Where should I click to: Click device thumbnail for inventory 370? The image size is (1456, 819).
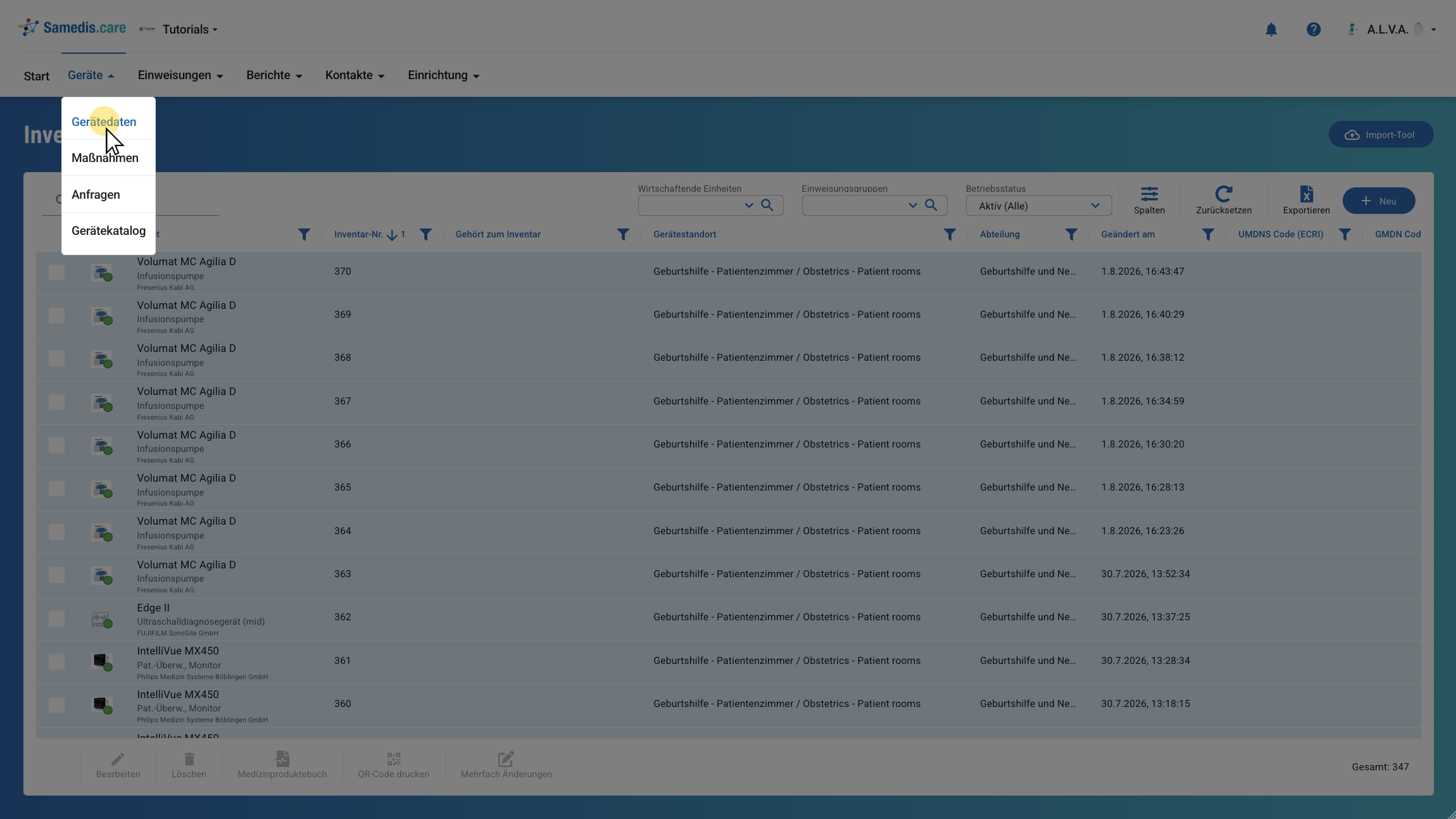[101, 273]
